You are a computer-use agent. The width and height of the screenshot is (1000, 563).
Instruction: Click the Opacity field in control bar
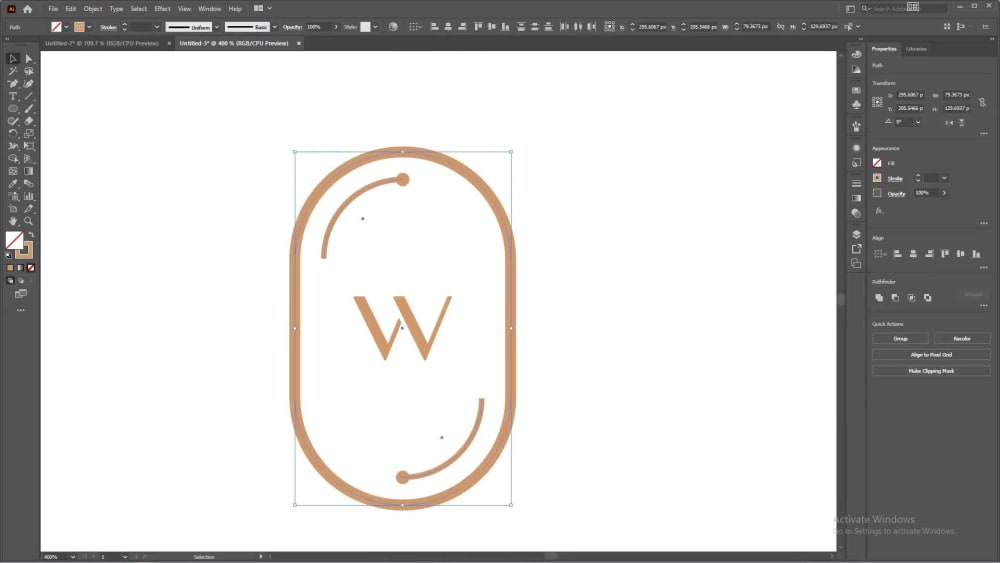point(319,27)
